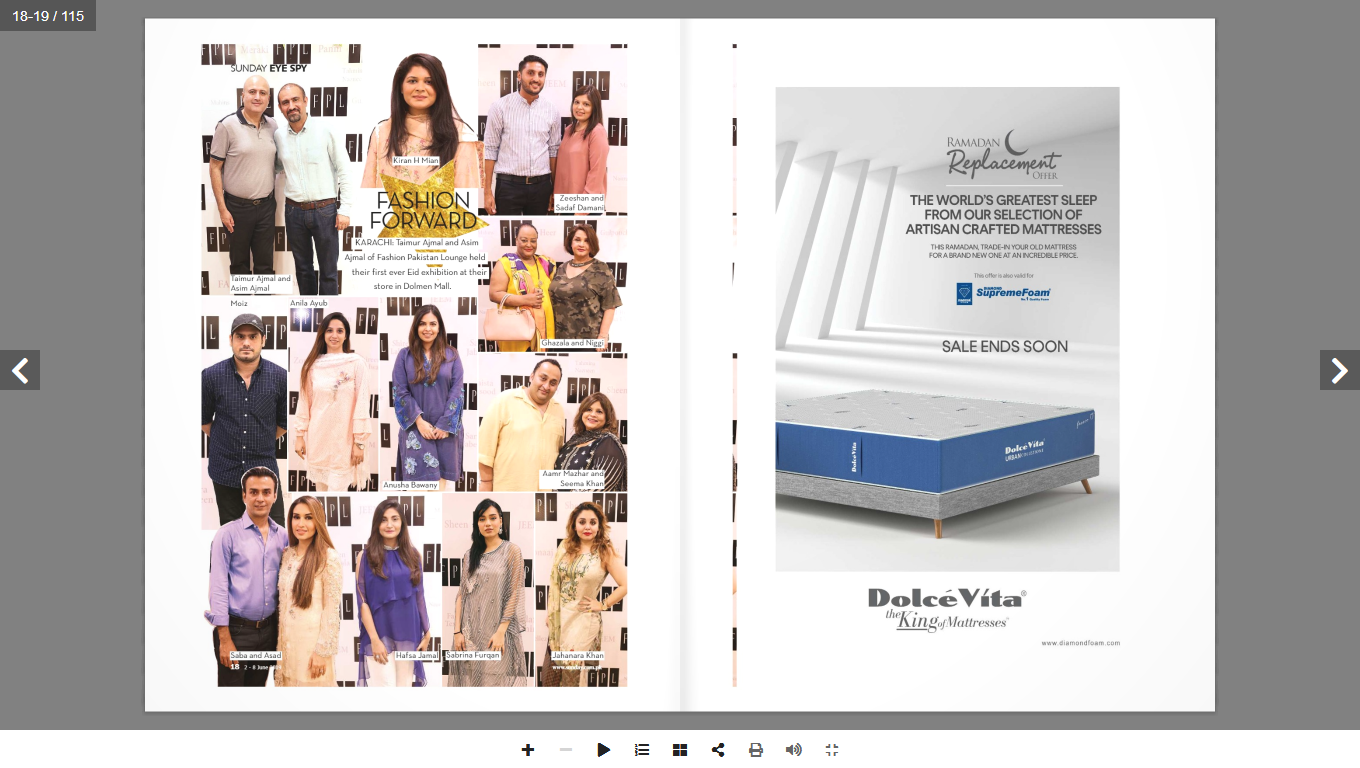
Task: Click the Zeeshan and Sadaf Damani caption
Action: coord(581,203)
